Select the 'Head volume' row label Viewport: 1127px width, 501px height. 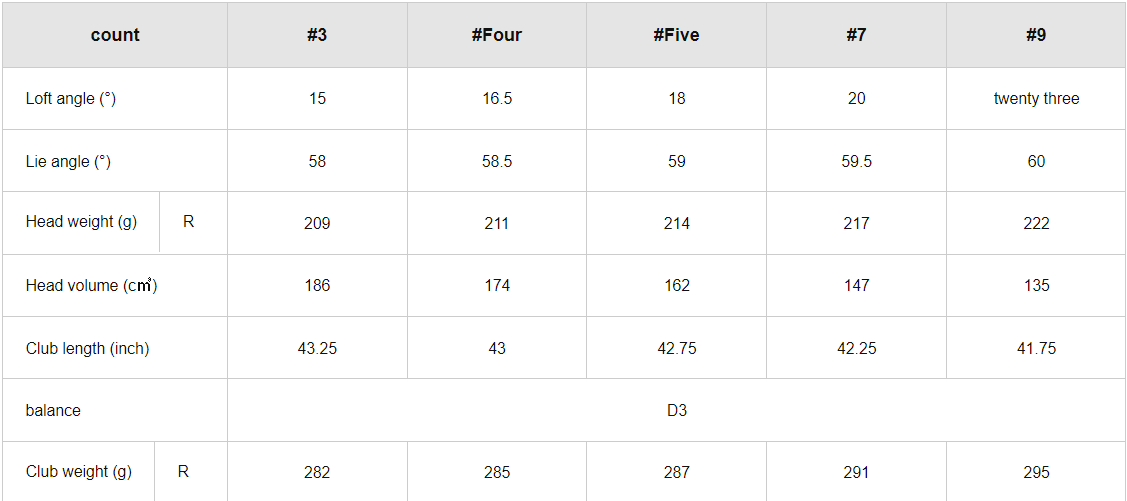[x=91, y=285]
